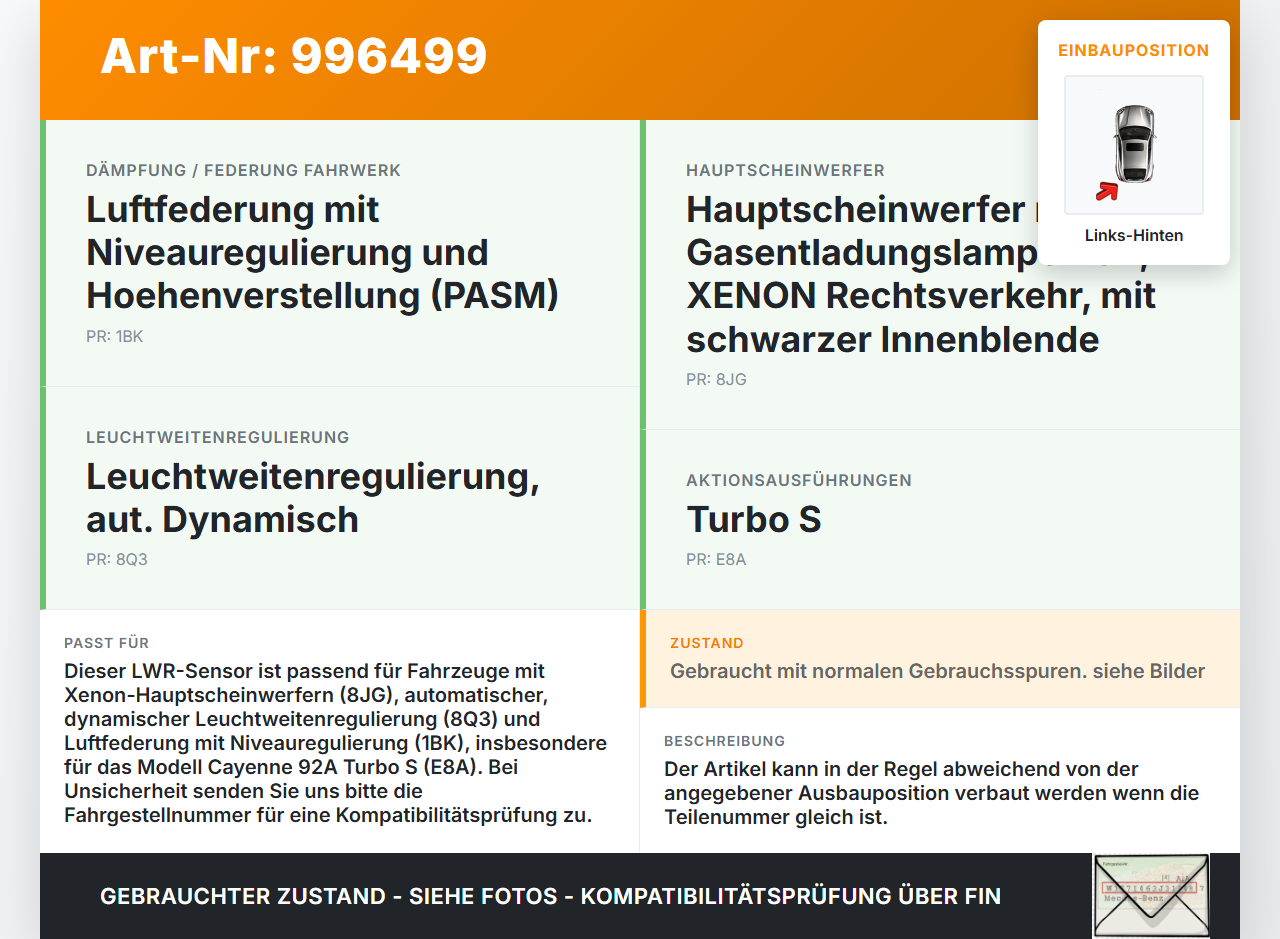Click the LWR-Sensor compatibility paragraph
The image size is (1280, 939).
(335, 743)
